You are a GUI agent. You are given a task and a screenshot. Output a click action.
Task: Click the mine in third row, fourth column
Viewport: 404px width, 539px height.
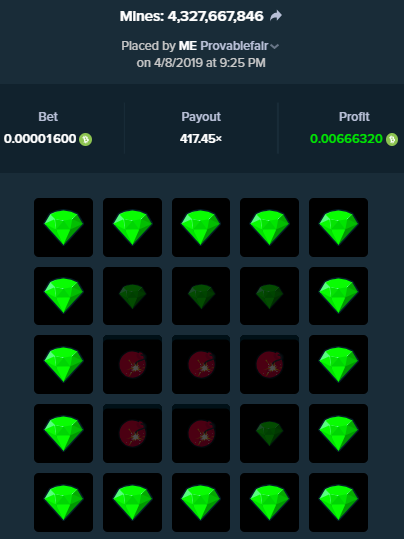pos(269,364)
